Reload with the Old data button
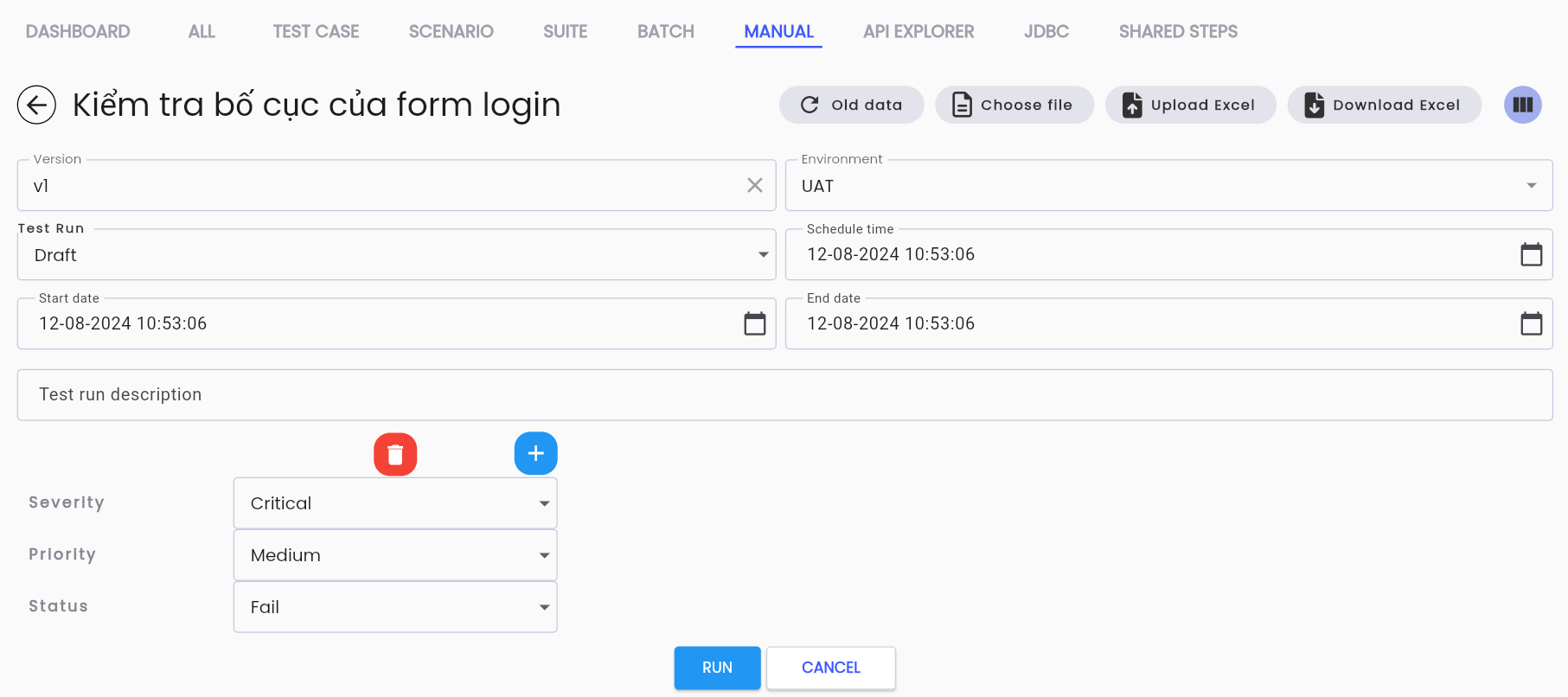 pyautogui.click(x=851, y=105)
